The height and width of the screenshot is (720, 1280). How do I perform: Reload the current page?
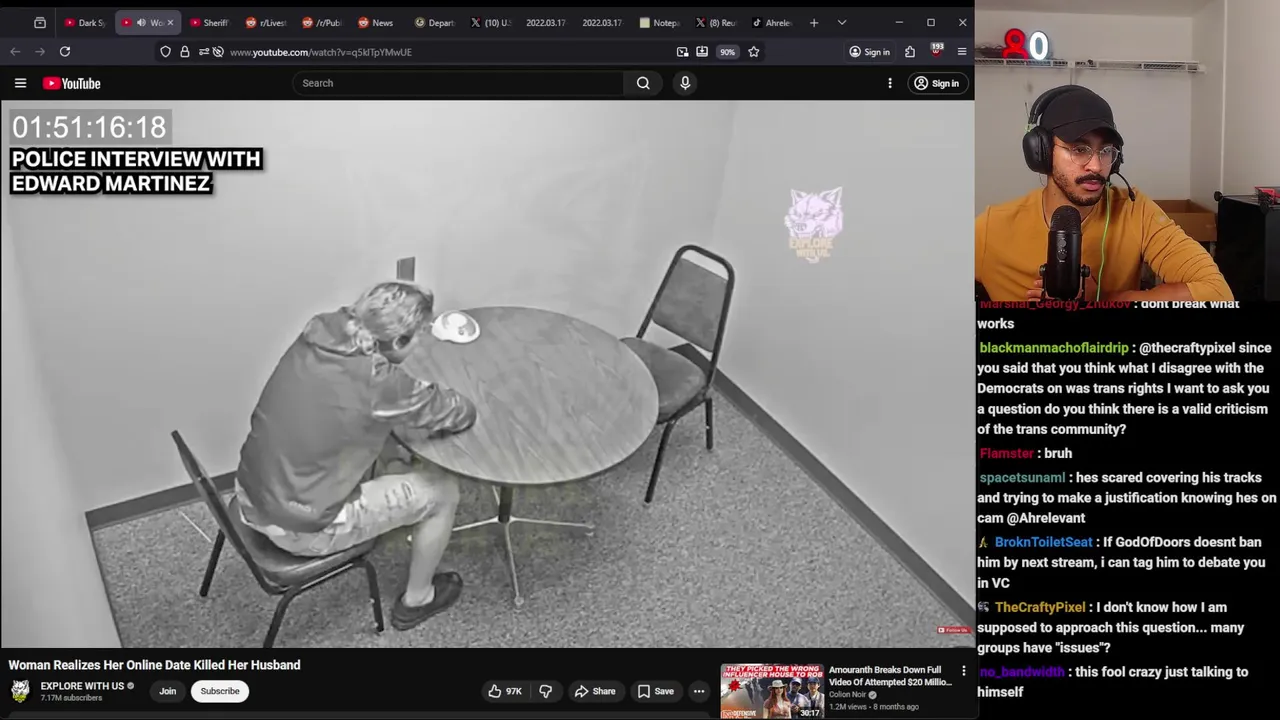point(65,52)
